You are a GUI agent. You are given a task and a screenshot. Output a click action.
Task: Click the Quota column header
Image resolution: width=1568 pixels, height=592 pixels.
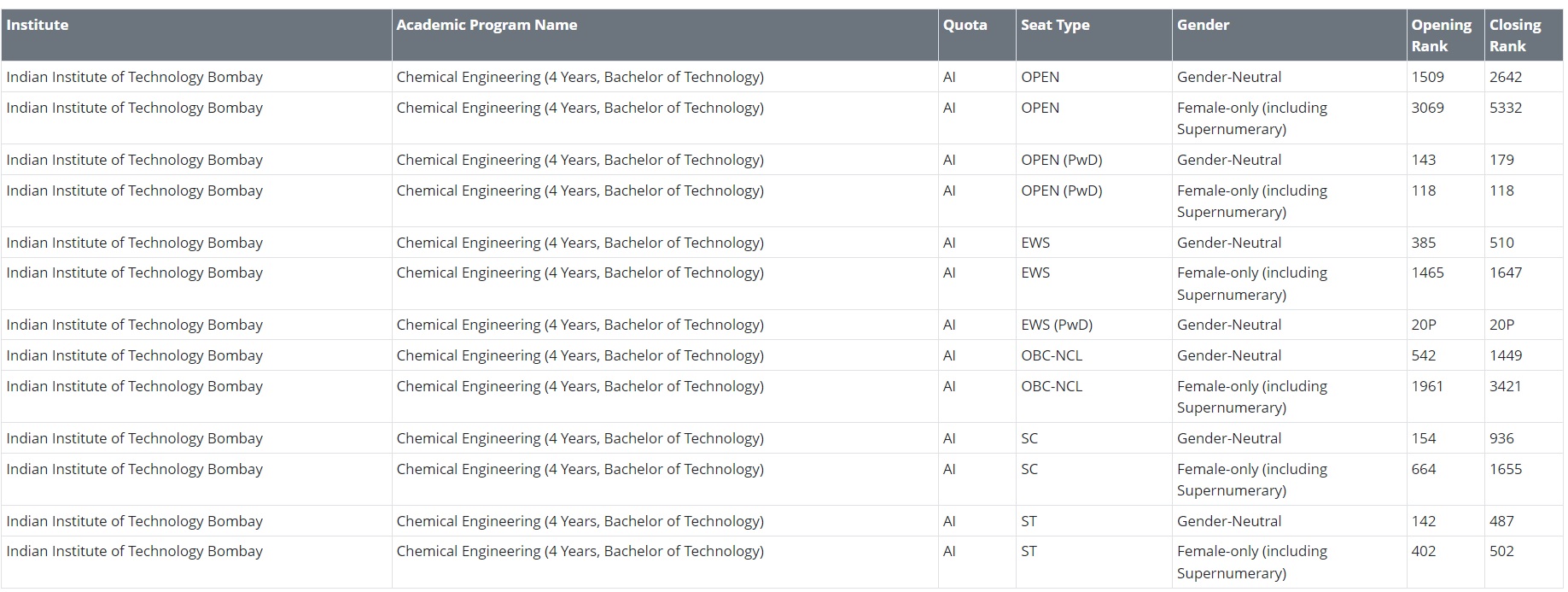click(965, 26)
